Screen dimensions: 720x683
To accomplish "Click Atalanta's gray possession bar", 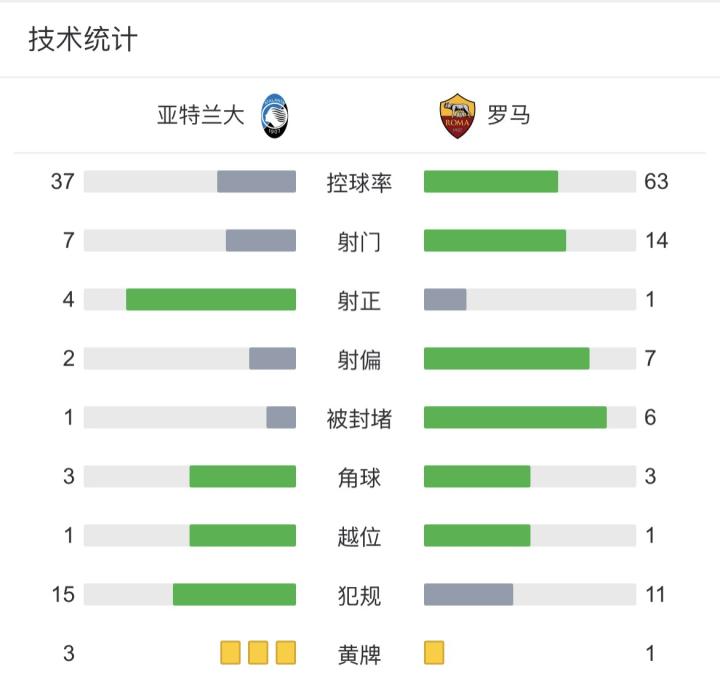I will [x=256, y=181].
